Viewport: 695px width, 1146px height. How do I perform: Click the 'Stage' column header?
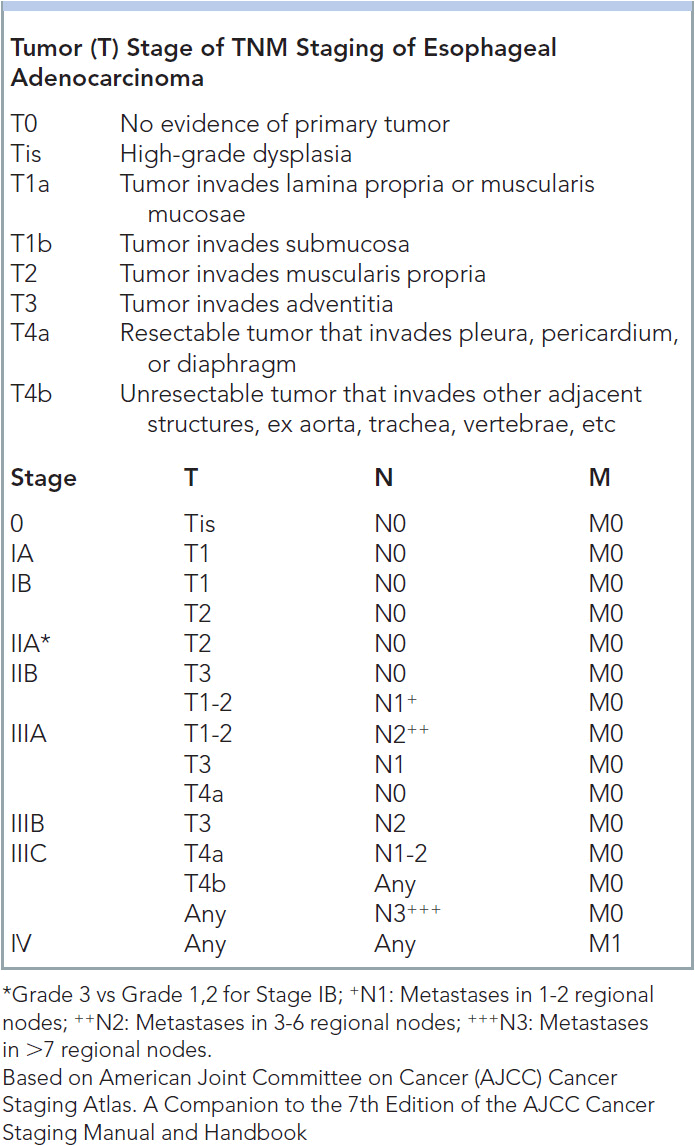tap(44, 478)
